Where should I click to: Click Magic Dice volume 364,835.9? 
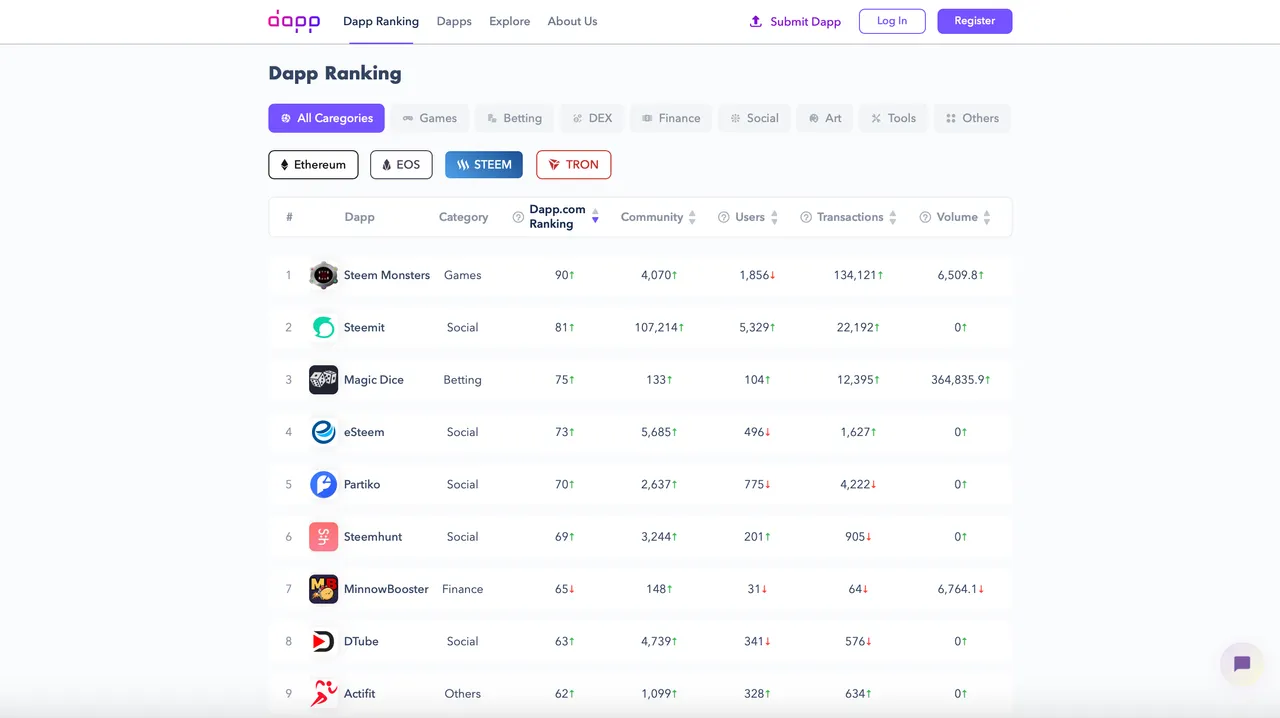coord(958,380)
